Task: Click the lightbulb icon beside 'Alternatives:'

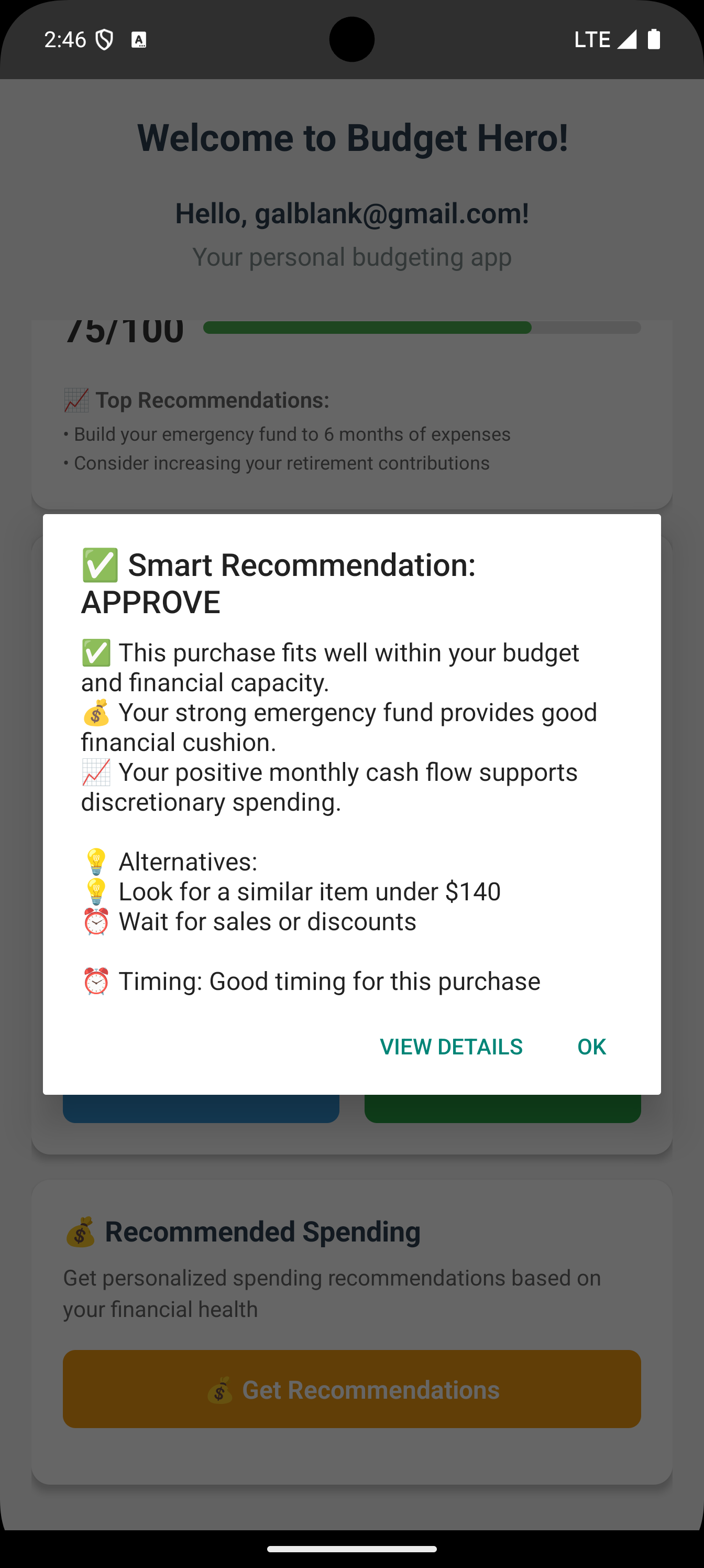Action: (96, 862)
